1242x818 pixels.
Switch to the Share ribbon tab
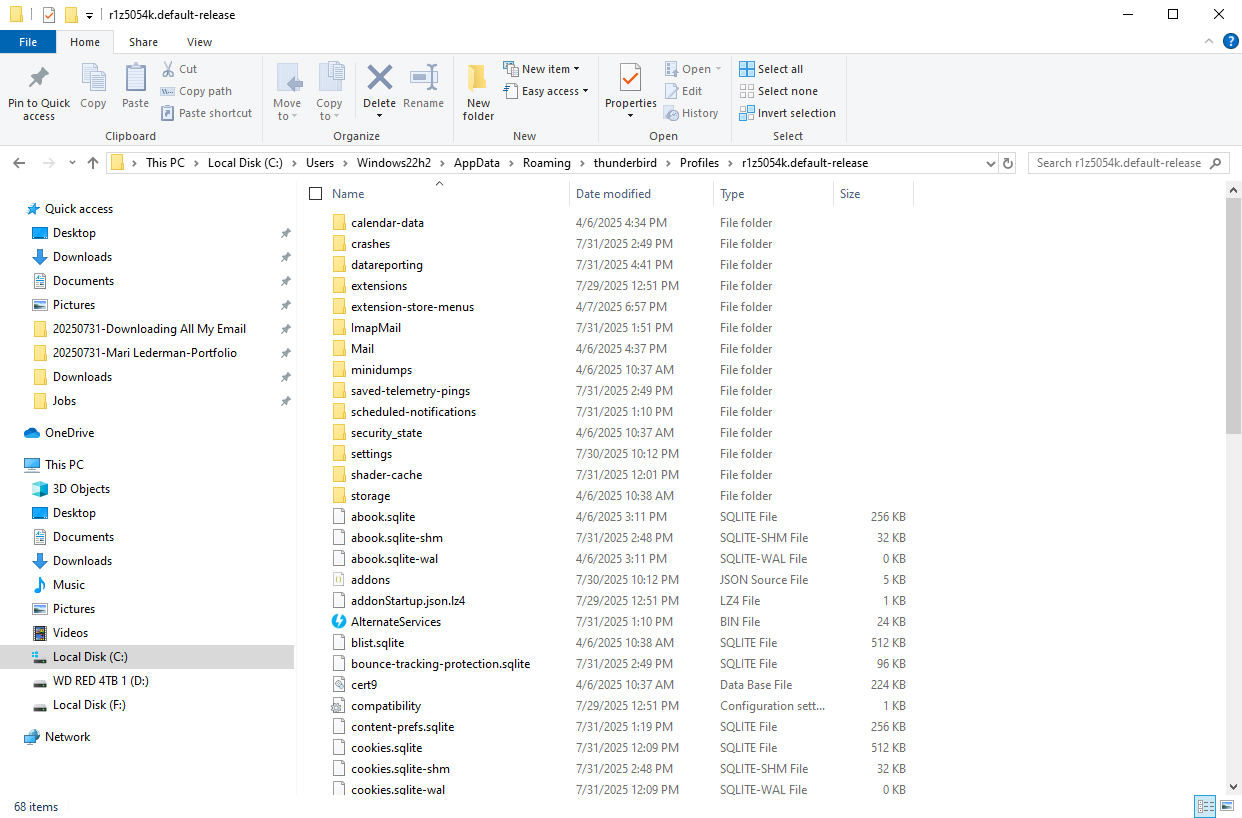pyautogui.click(x=143, y=42)
